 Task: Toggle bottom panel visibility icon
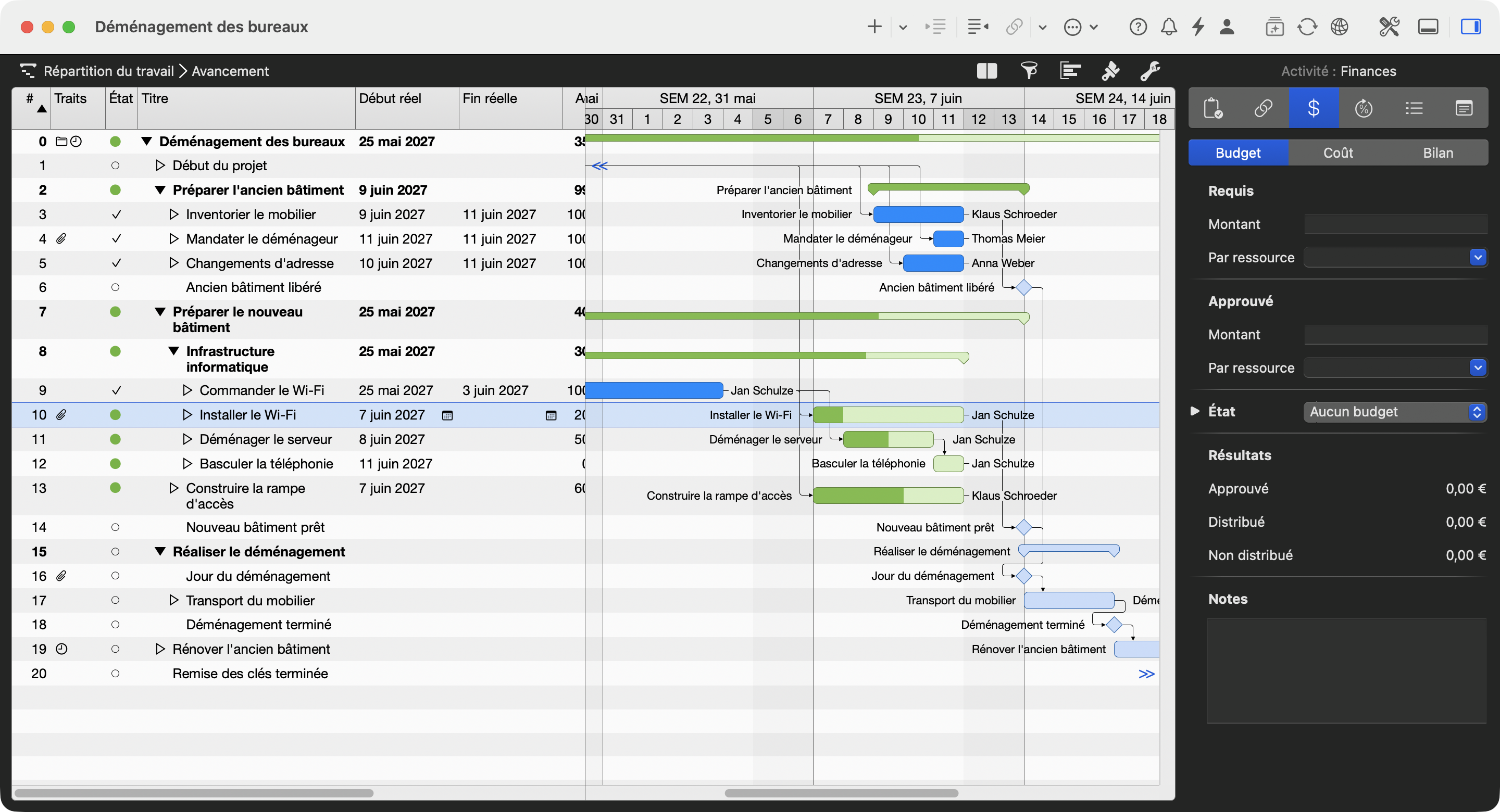coord(1428,27)
